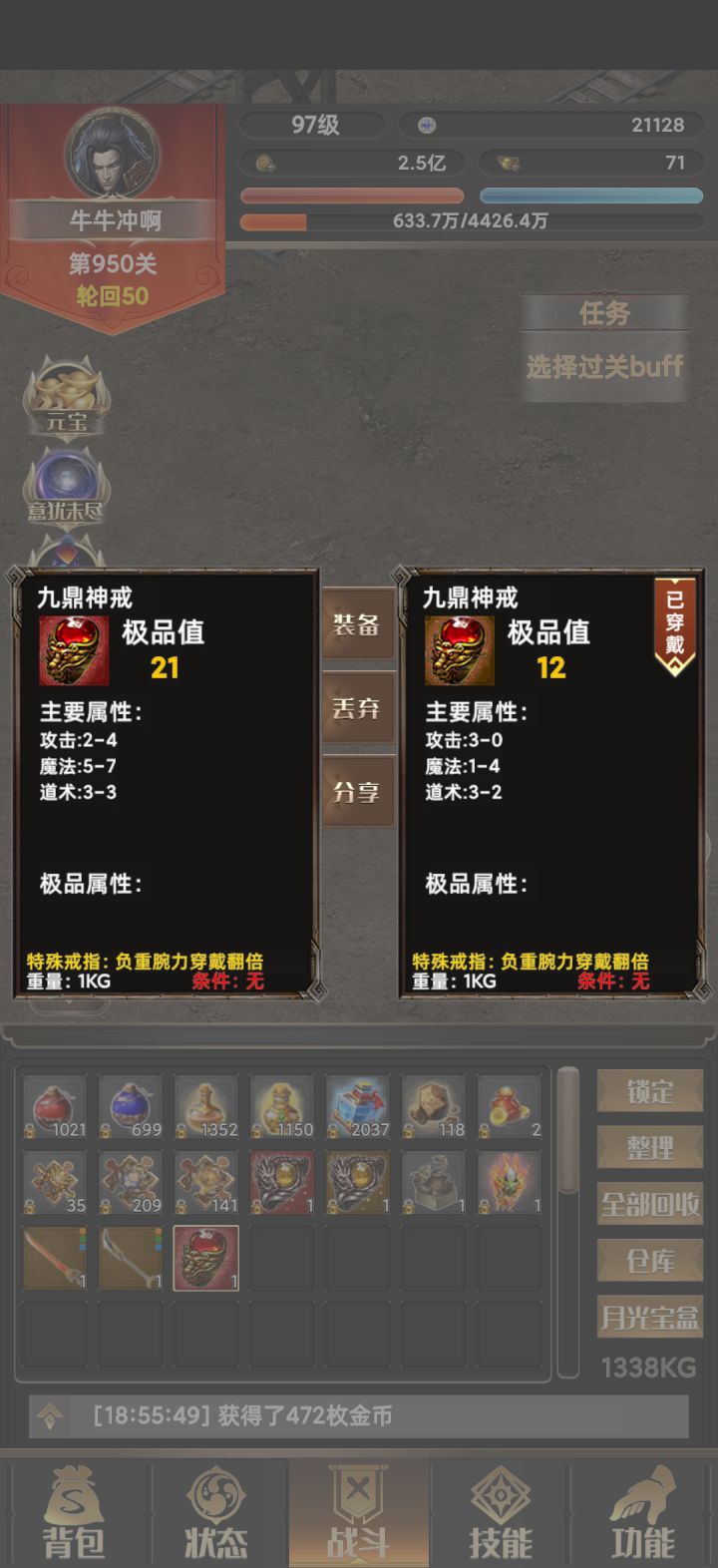The image size is (718, 1568).
Task: Recycle everything with 全部回收
Action: 650,1205
